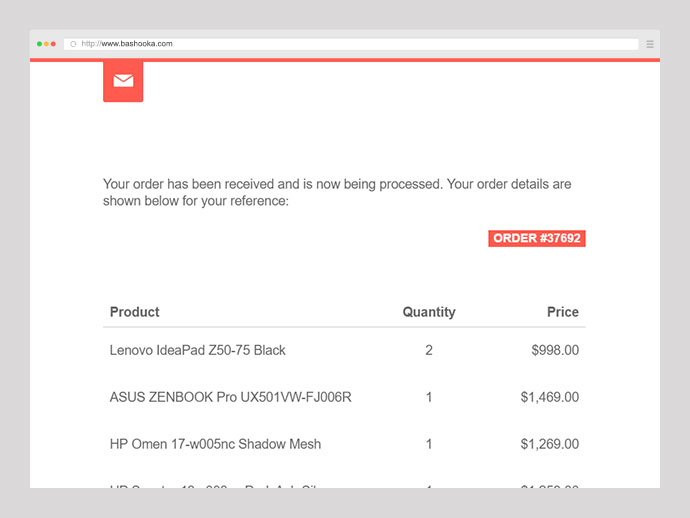Click the Product column header
Screen dimensions: 690x518
tap(135, 312)
